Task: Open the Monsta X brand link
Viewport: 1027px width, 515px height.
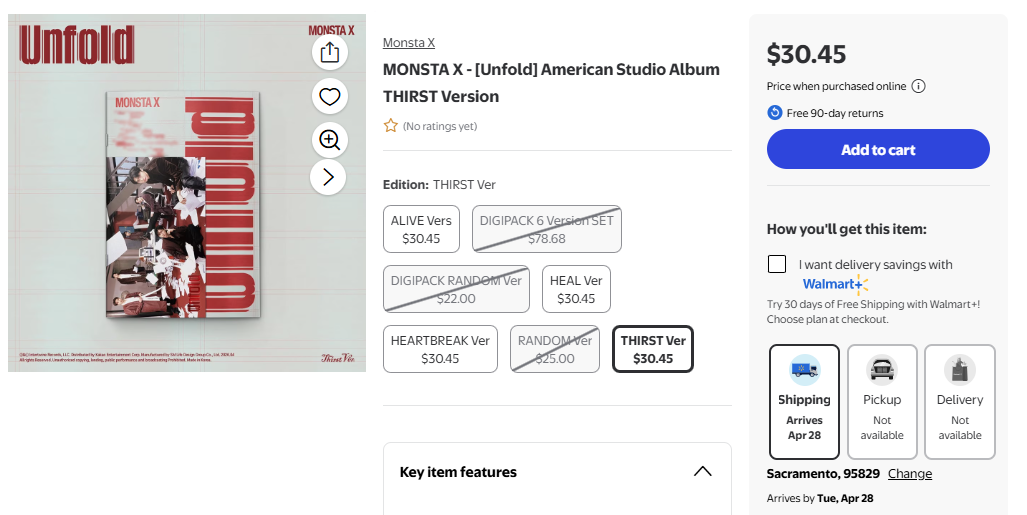Action: [x=409, y=43]
